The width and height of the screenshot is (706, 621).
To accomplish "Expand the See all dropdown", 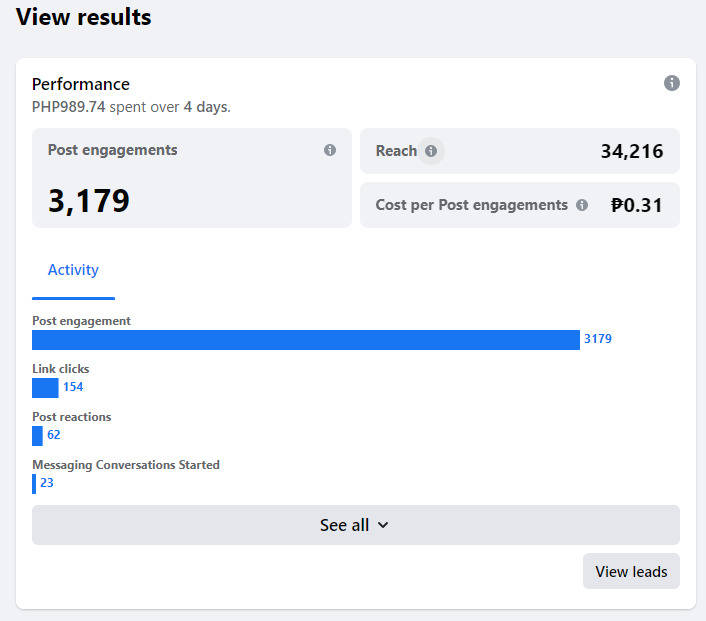I will coord(355,525).
